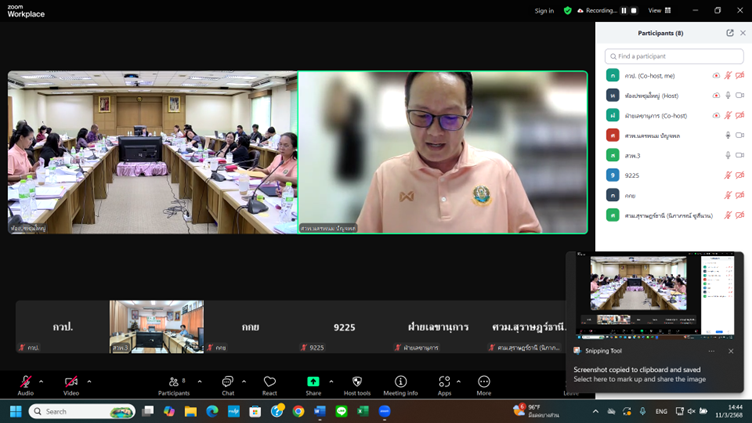
Task: Open the Windows Start menu
Action: 16,411
